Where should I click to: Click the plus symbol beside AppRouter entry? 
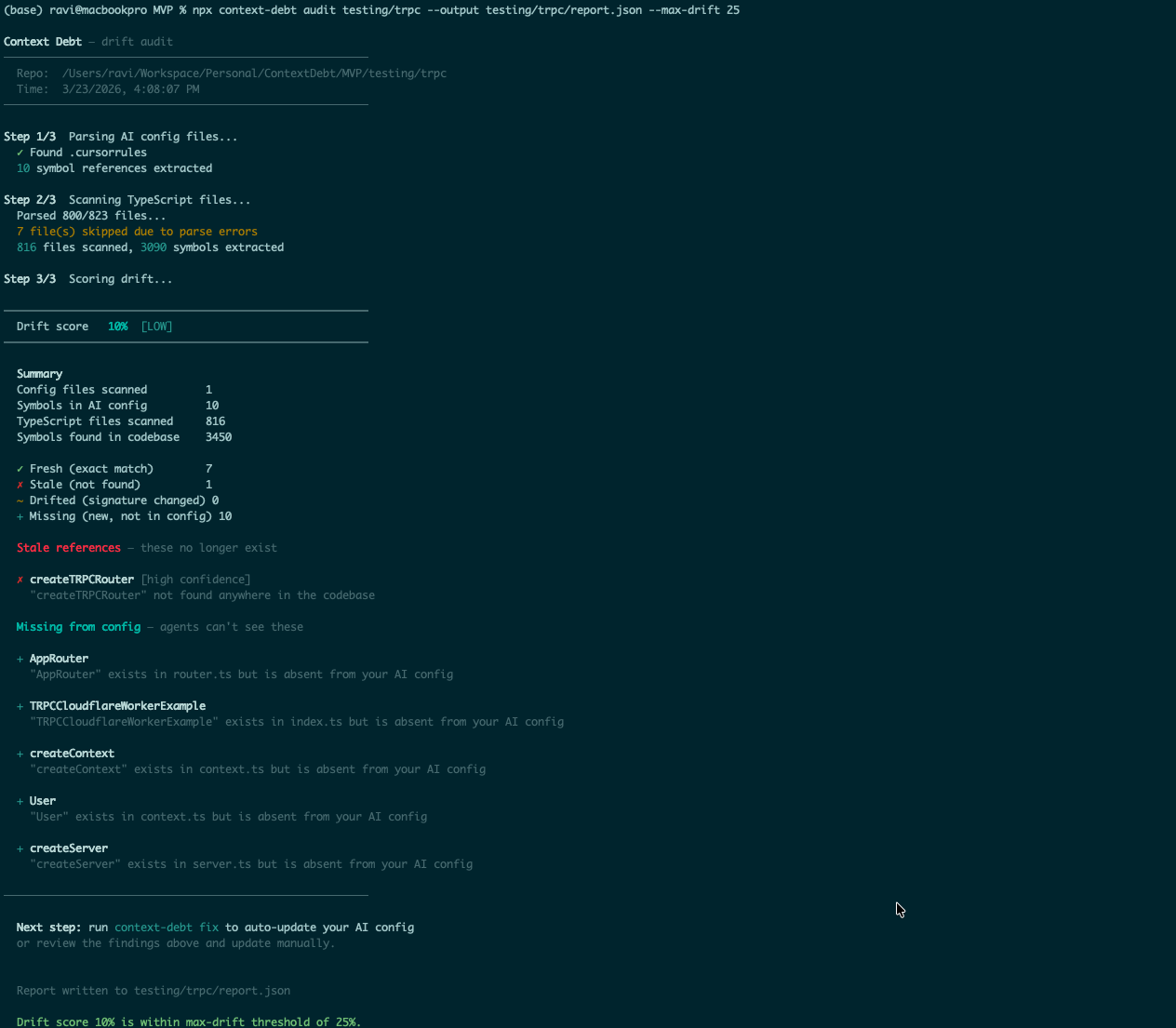pos(19,658)
